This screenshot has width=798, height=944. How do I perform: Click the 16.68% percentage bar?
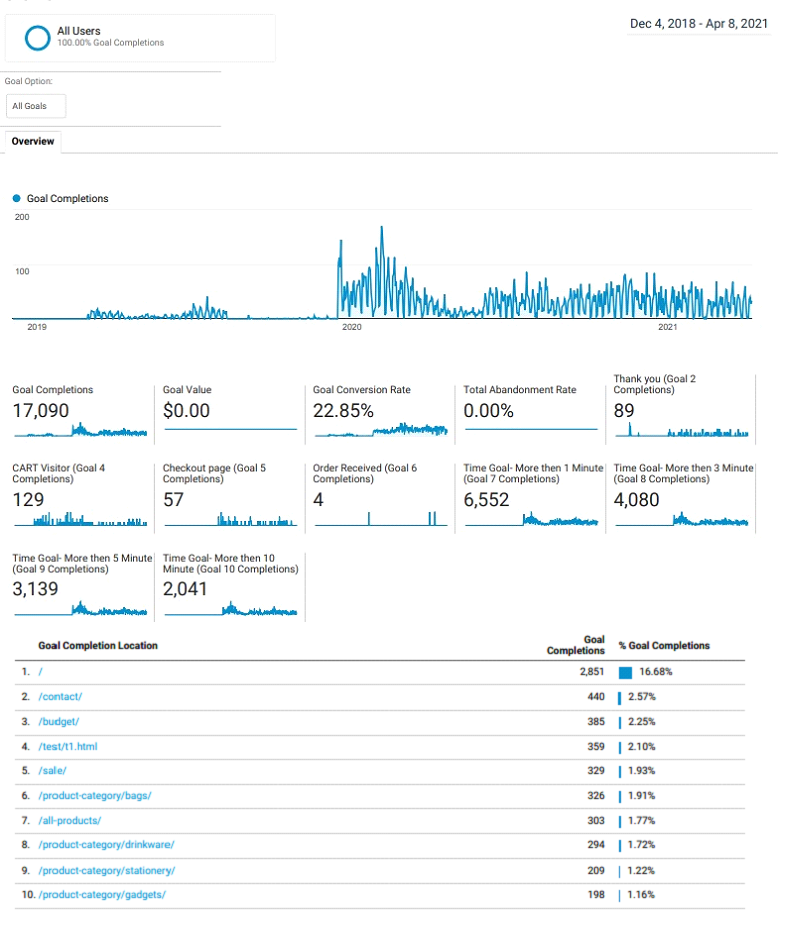point(626,672)
